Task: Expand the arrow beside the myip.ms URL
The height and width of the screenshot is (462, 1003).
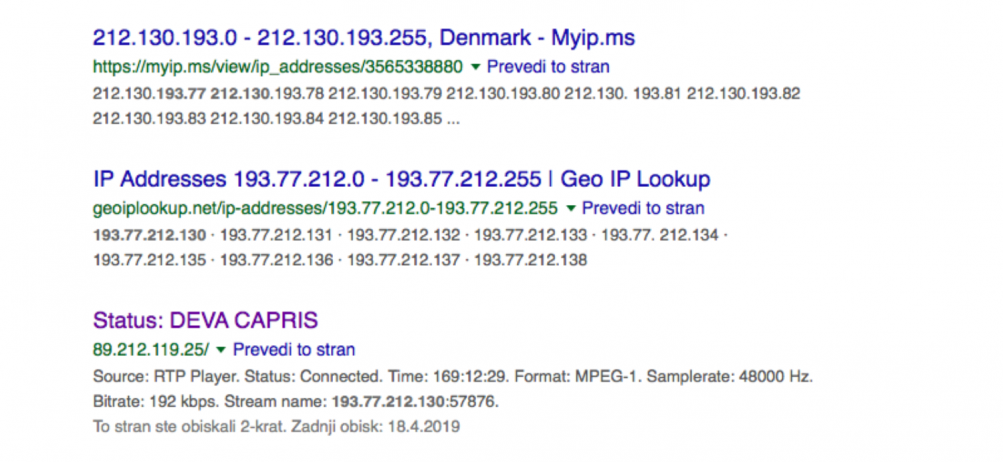Action: point(475,67)
